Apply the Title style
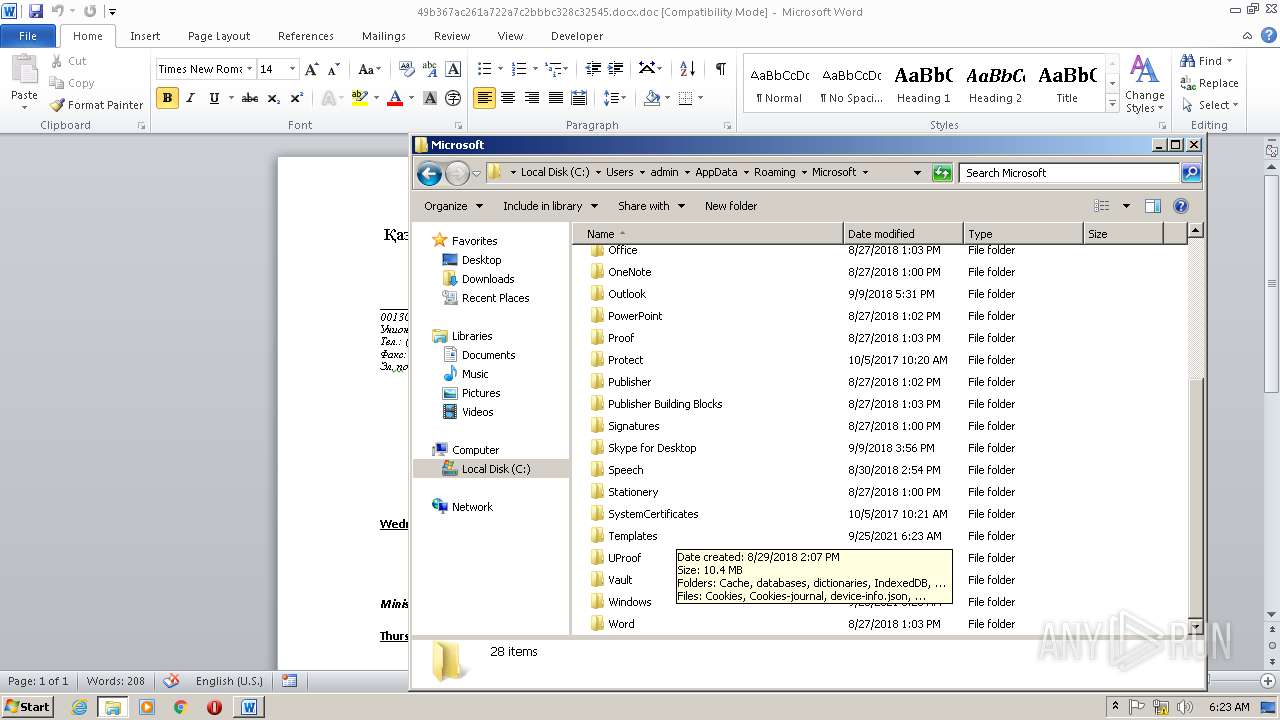Image resolution: width=1280 pixels, height=720 pixels. (1067, 84)
